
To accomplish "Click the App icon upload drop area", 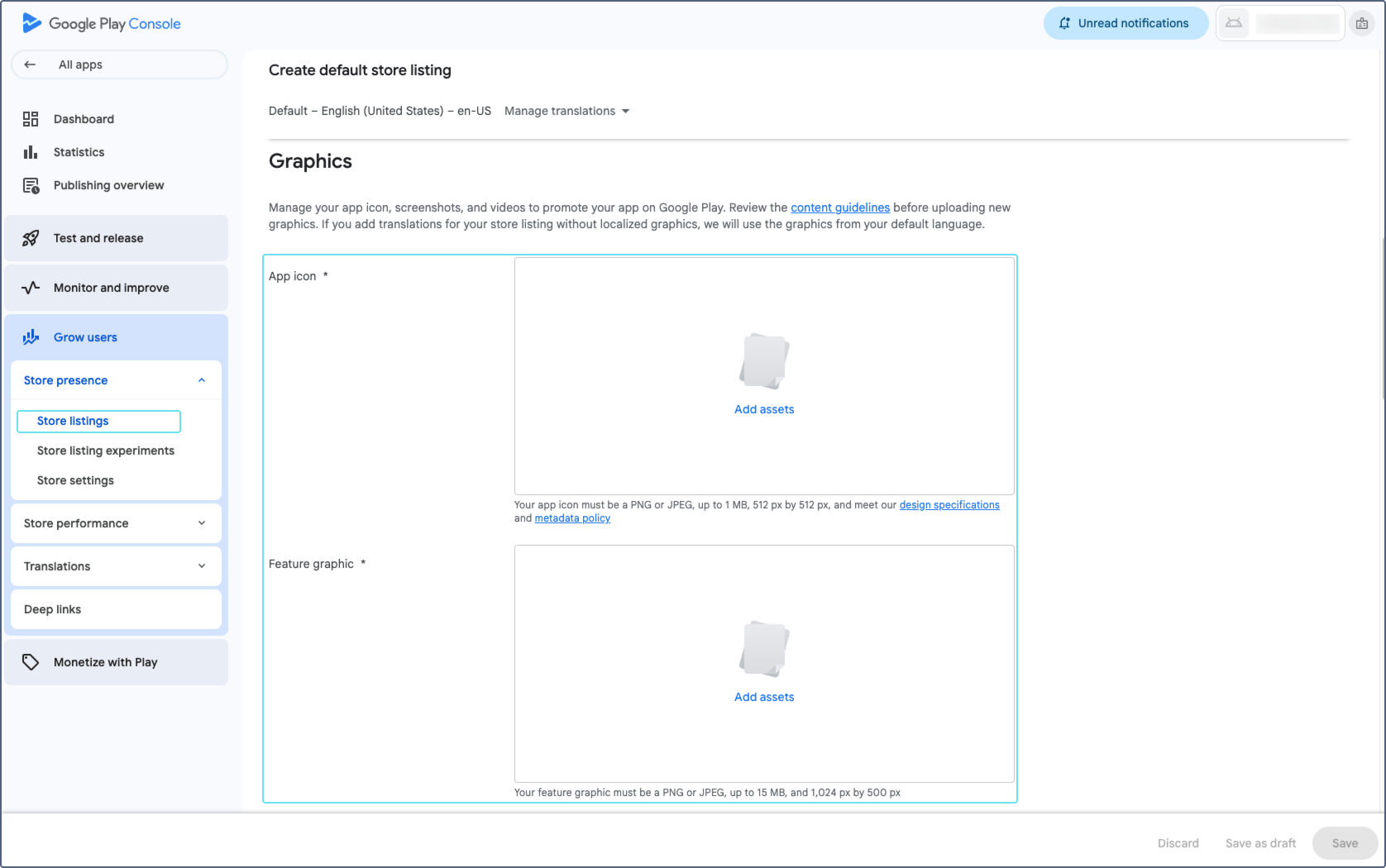I will point(764,376).
